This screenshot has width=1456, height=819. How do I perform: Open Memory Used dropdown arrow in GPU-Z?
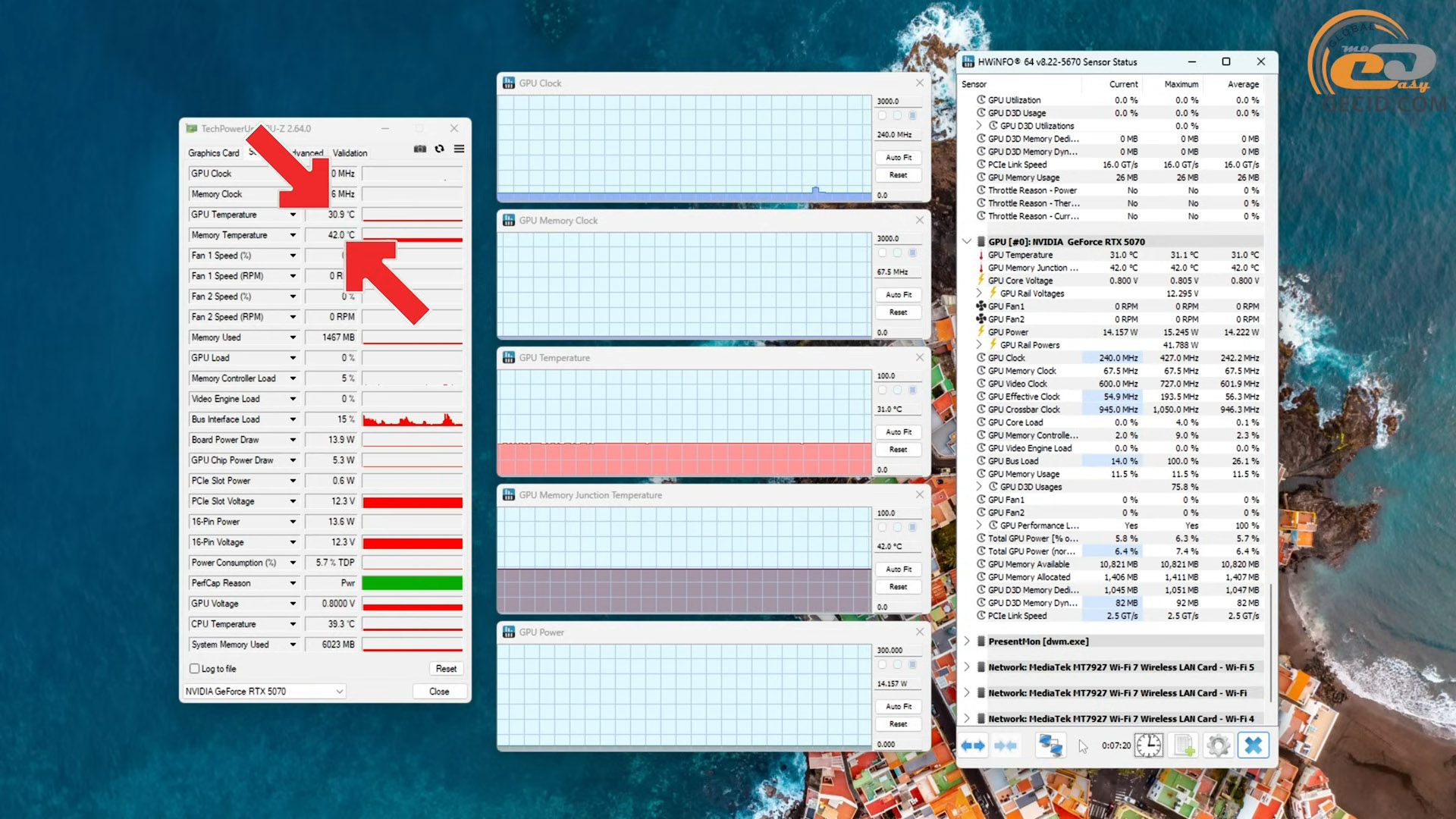tap(293, 337)
